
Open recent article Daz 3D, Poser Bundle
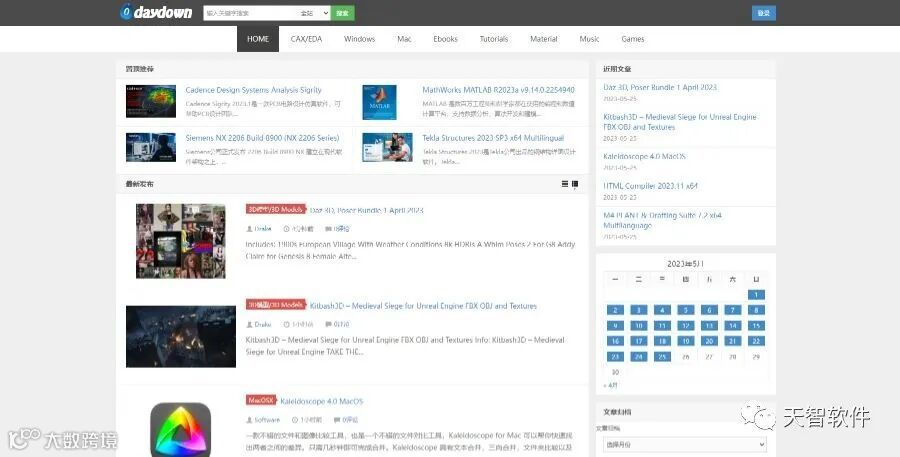click(x=660, y=87)
